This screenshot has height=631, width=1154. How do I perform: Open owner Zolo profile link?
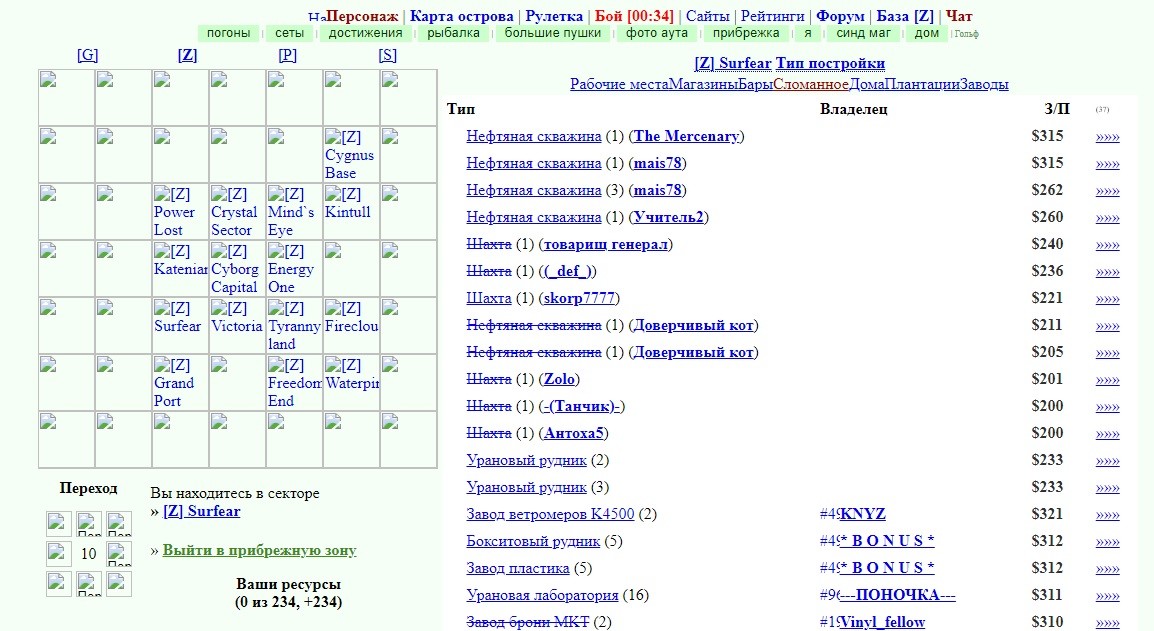coord(559,379)
